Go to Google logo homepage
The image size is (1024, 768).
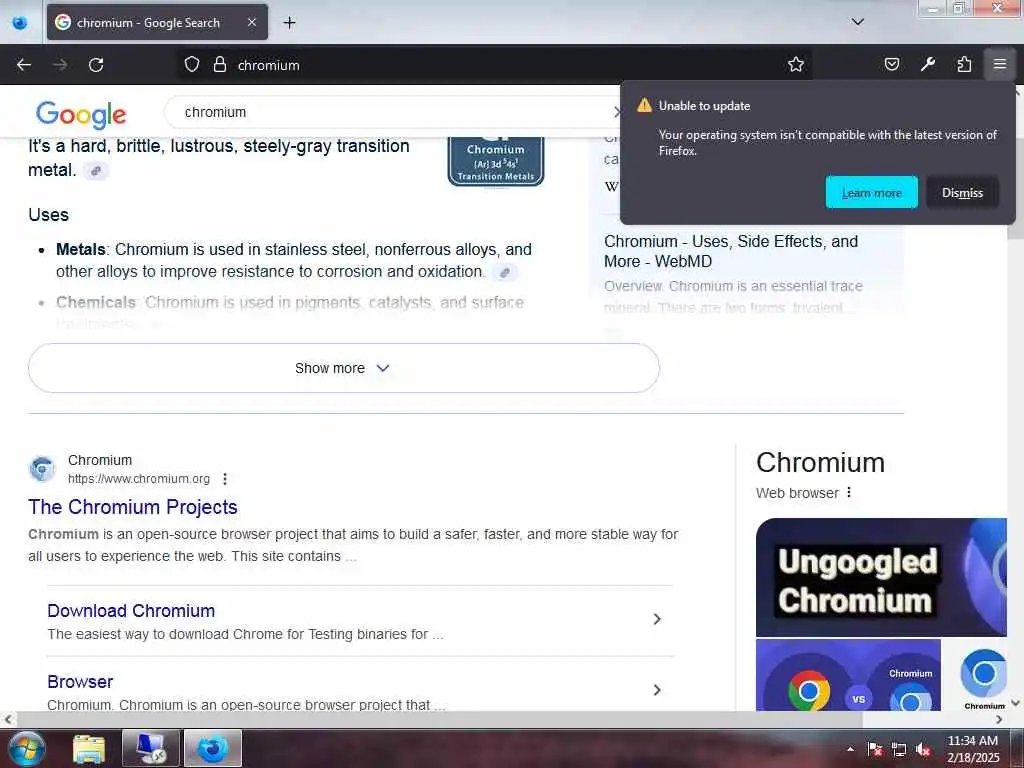(x=81, y=115)
